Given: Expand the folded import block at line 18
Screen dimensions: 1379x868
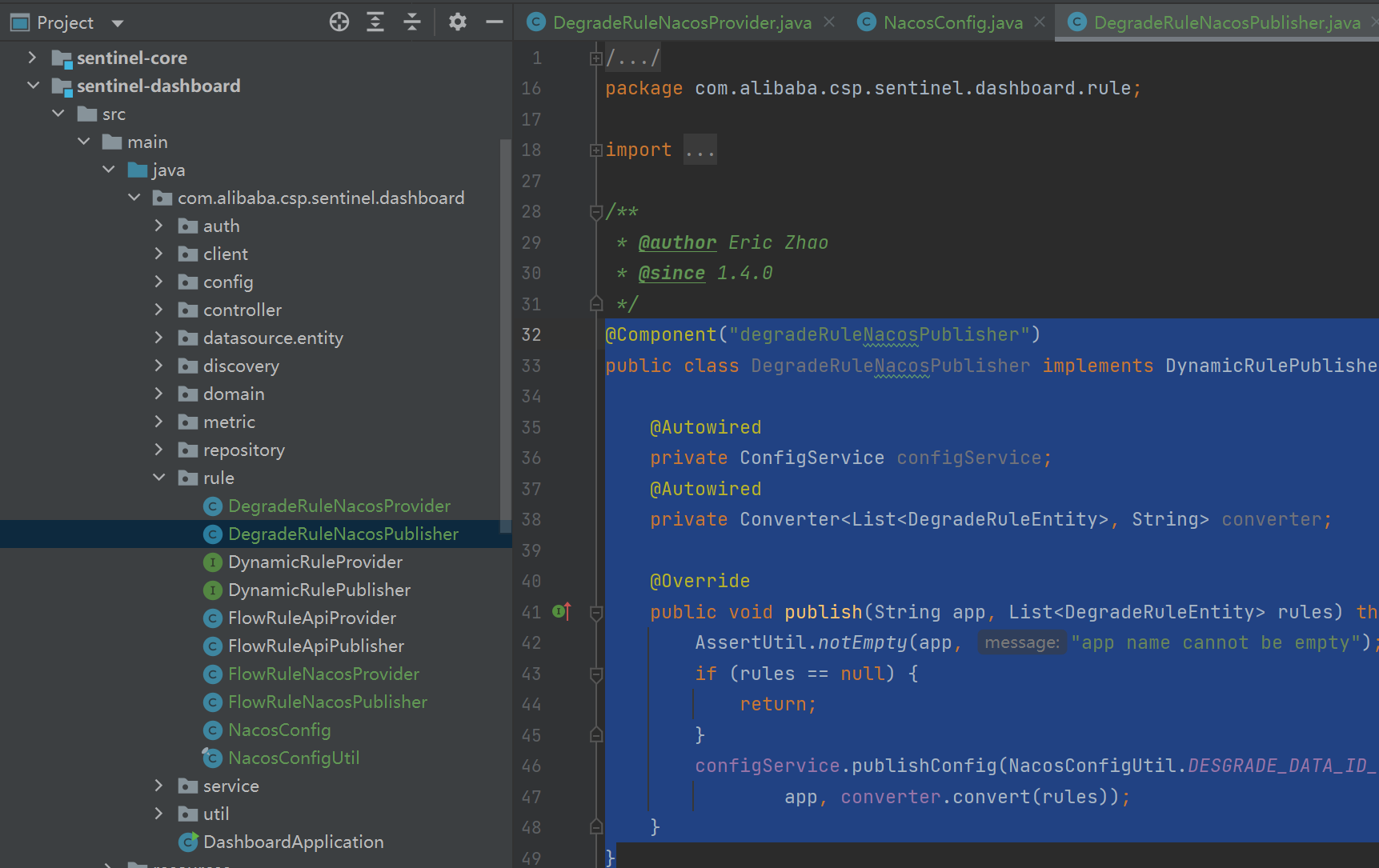Looking at the screenshot, I should pos(596,150).
